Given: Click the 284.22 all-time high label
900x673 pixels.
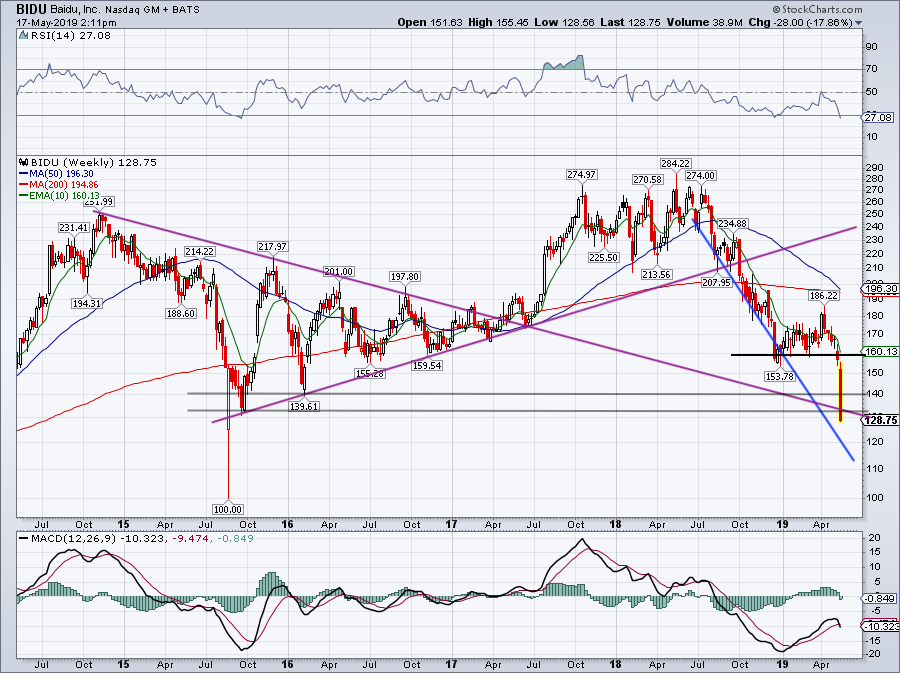Looking at the screenshot, I should pyautogui.click(x=675, y=164).
